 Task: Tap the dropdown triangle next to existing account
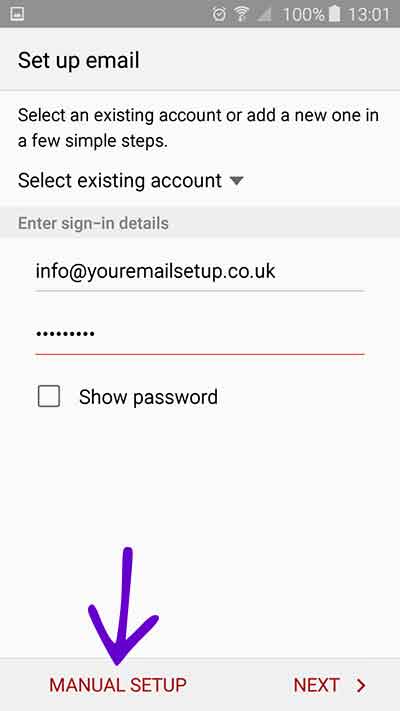coord(236,181)
